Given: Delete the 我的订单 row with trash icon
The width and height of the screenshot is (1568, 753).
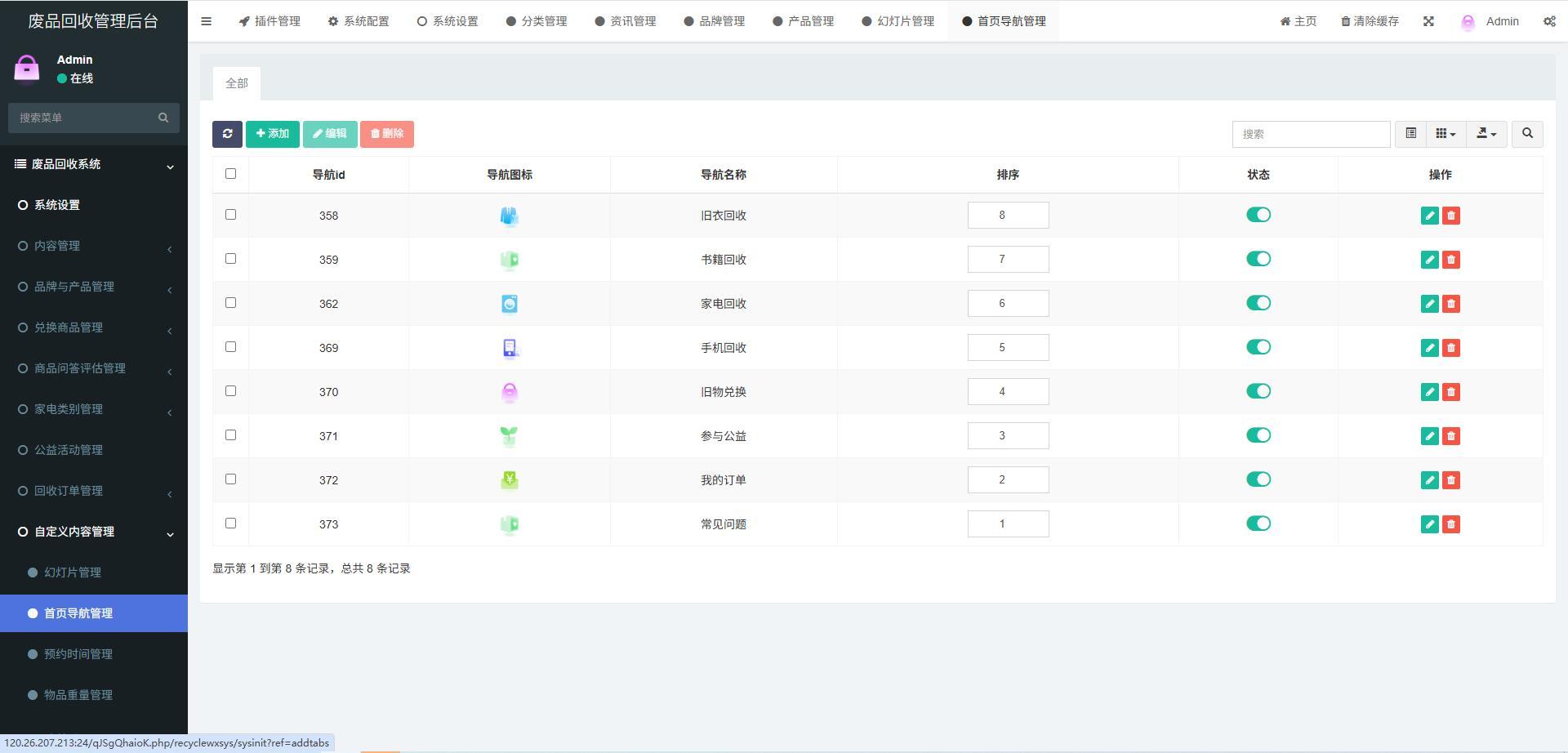Looking at the screenshot, I should coord(1451,480).
